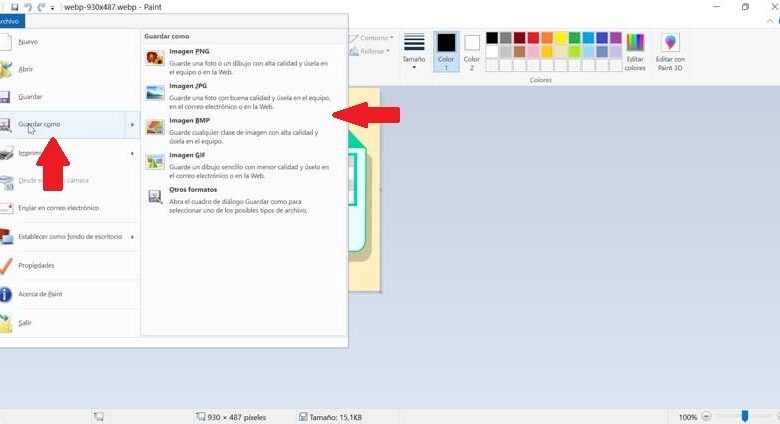Click the 100% zoom level text
The height and width of the screenshot is (424, 780).
coord(688,417)
